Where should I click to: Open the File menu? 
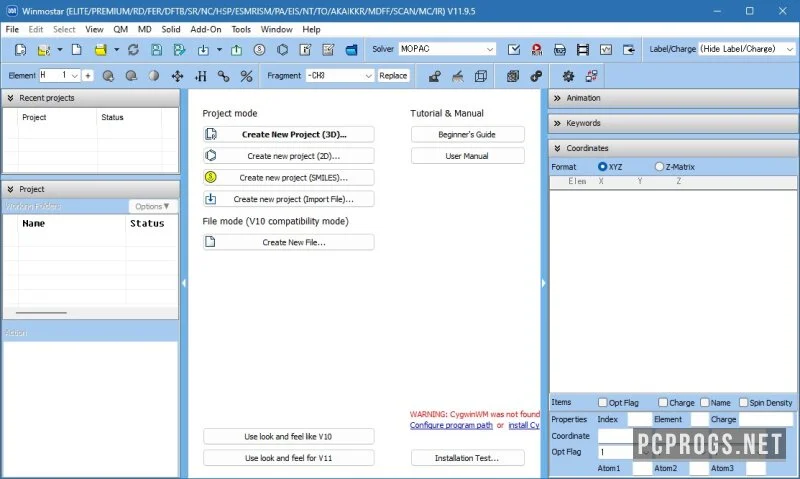click(12, 29)
